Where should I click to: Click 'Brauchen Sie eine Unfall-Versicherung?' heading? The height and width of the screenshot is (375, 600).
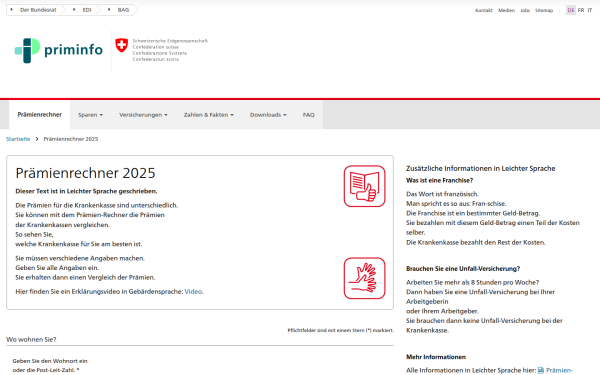[463, 269]
